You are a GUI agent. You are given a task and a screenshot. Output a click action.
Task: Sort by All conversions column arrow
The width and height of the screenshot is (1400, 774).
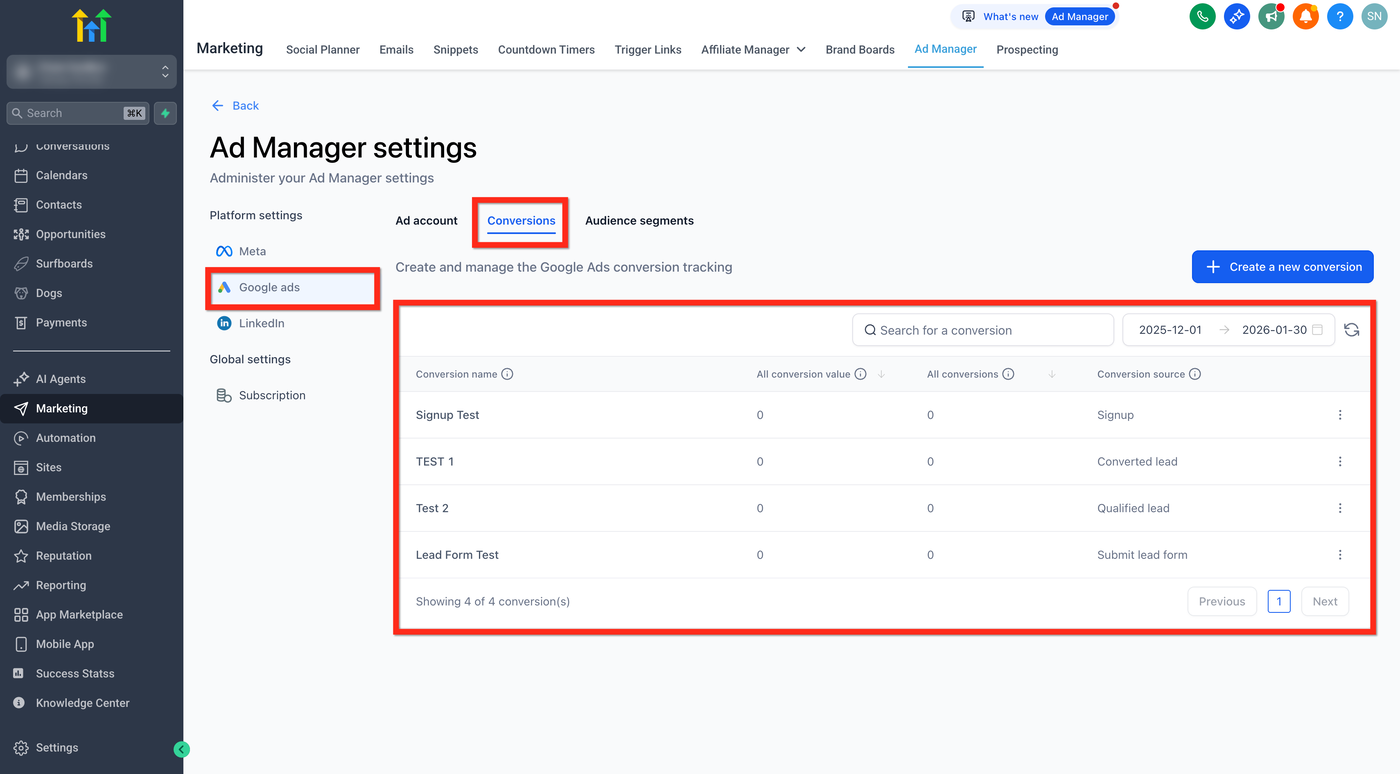(x=1052, y=374)
